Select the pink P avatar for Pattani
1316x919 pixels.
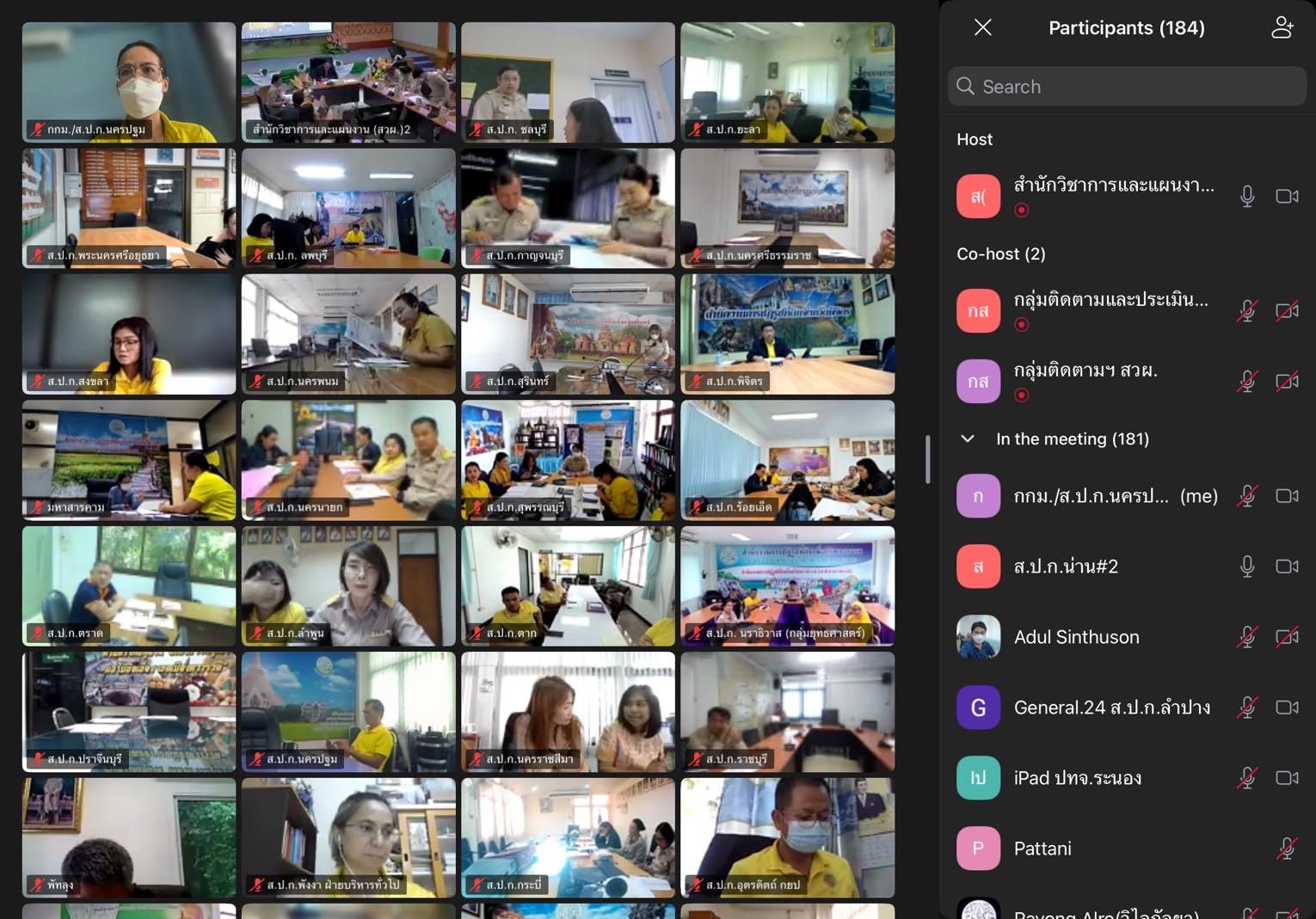pyautogui.click(x=979, y=849)
